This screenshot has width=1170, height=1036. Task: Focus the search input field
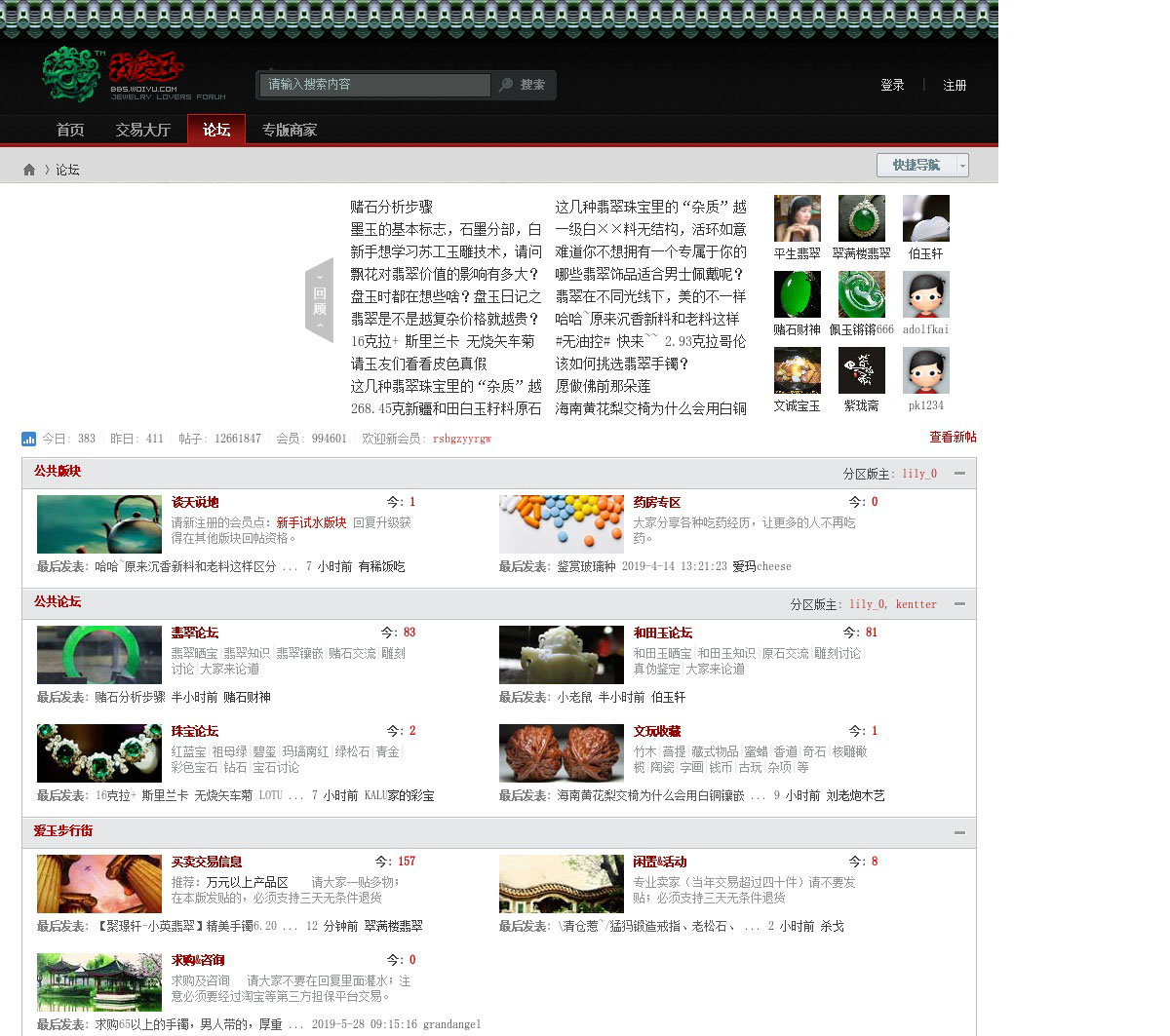376,85
